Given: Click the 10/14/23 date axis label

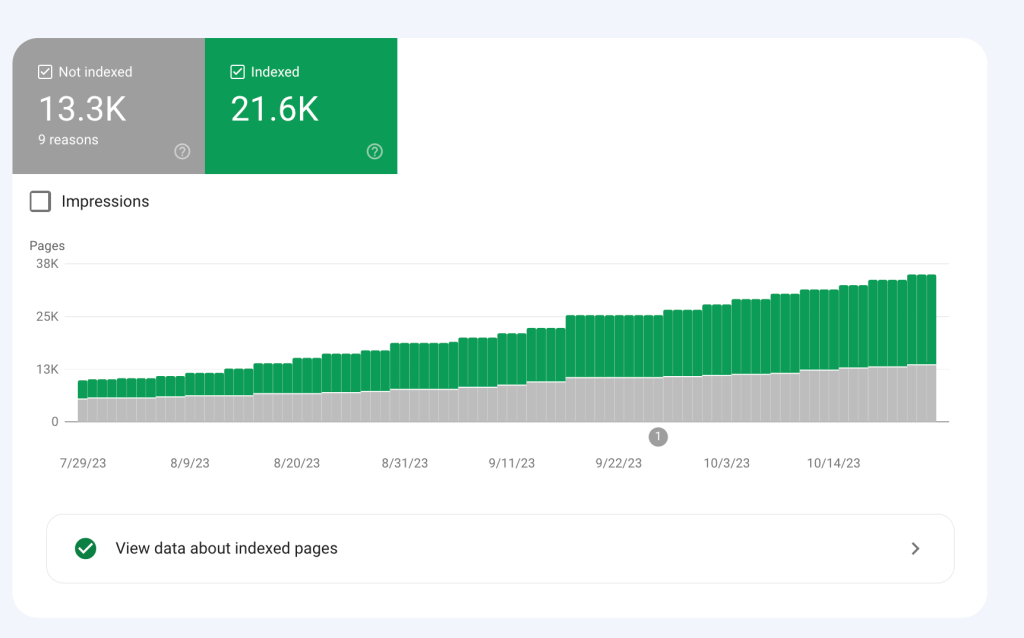Looking at the screenshot, I should click(x=833, y=463).
